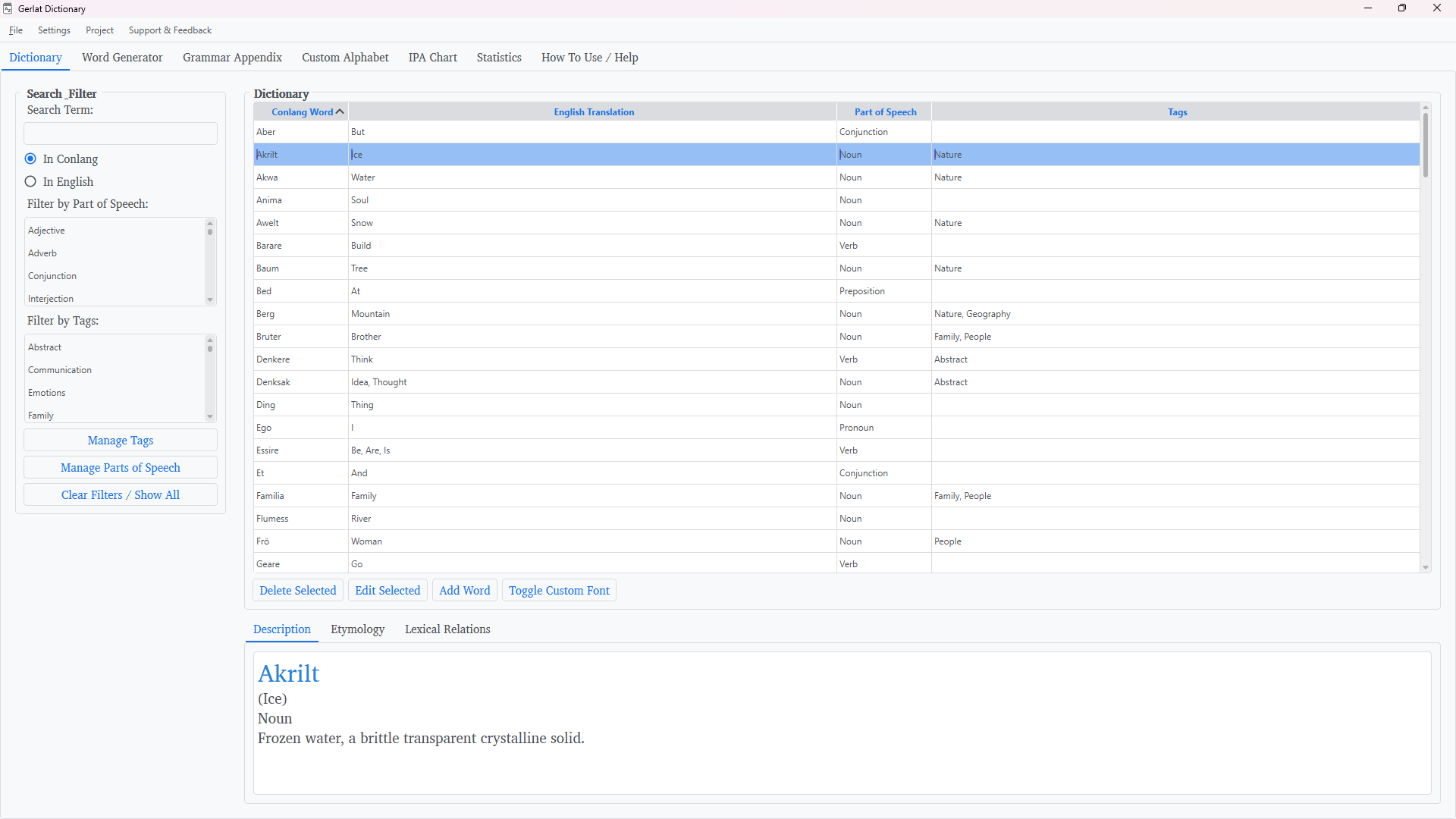Open the Lexical Relations tab
Image resolution: width=1456 pixels, height=819 pixels.
pos(447,629)
